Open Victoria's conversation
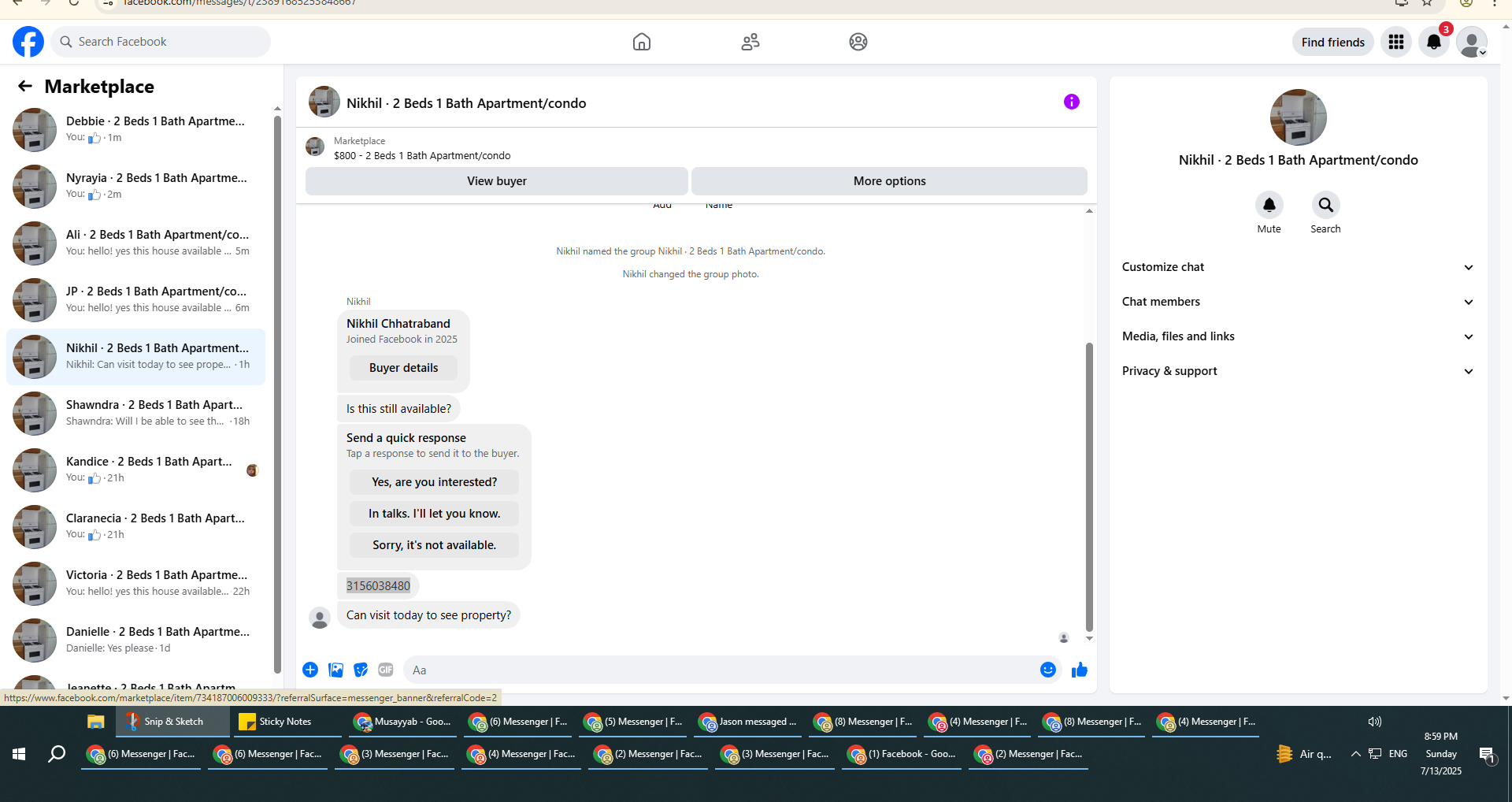Screen dimensions: 1512x802 [135, 584]
